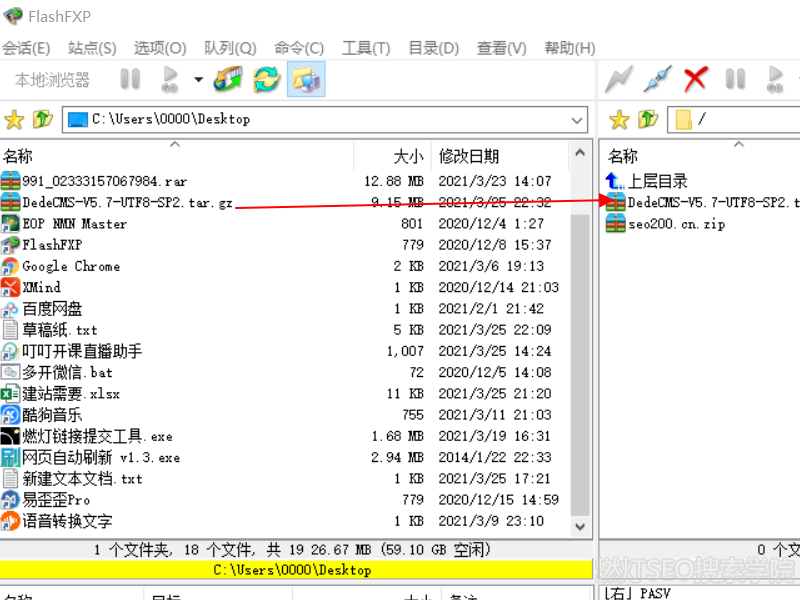Open the 命令(C) menu
This screenshot has height=600, width=800.
[299, 48]
